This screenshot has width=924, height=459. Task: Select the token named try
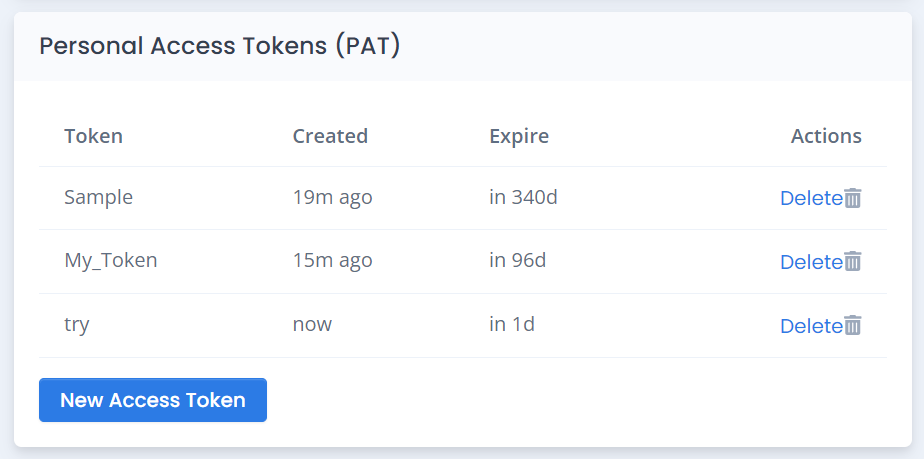click(x=77, y=325)
